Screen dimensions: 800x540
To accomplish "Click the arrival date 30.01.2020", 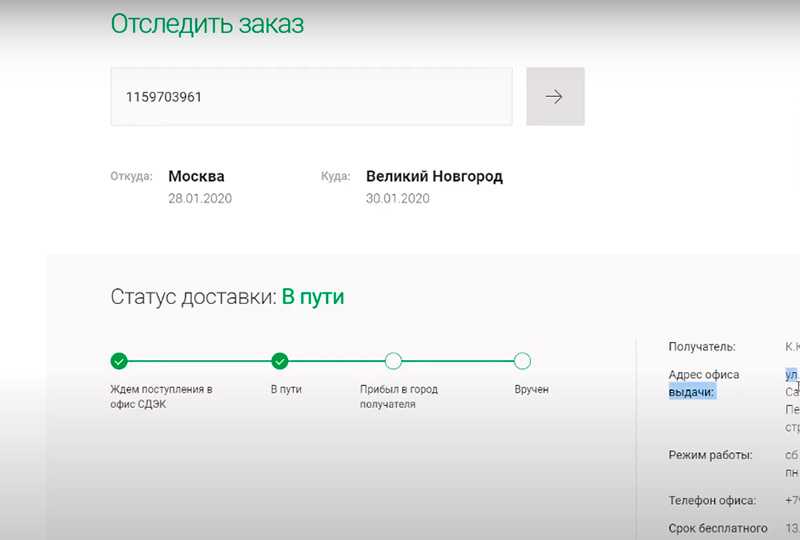I will 398,199.
